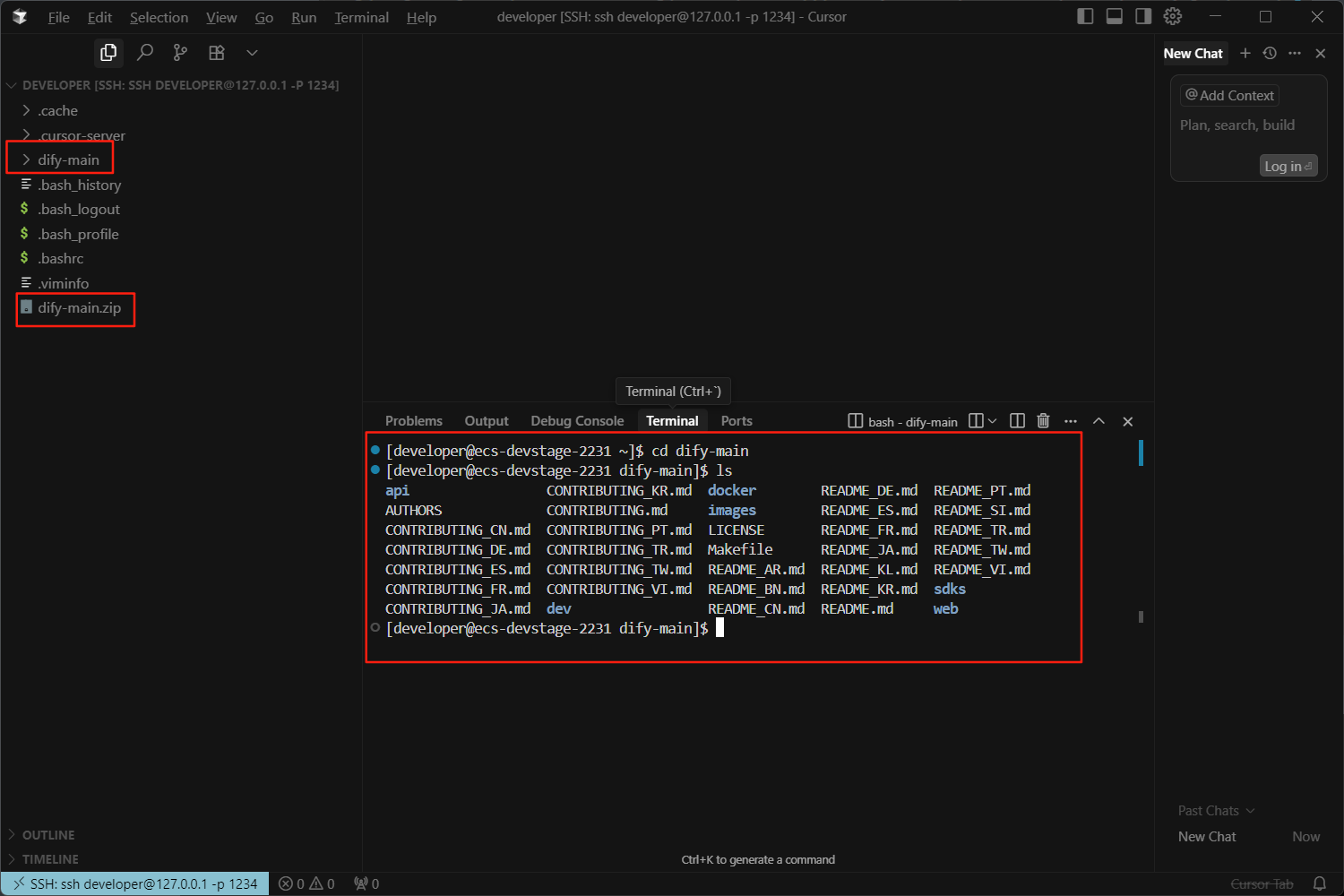Image resolution: width=1344 pixels, height=896 pixels.
Task: Open terminal panel more actions menu
Action: click(x=1070, y=421)
